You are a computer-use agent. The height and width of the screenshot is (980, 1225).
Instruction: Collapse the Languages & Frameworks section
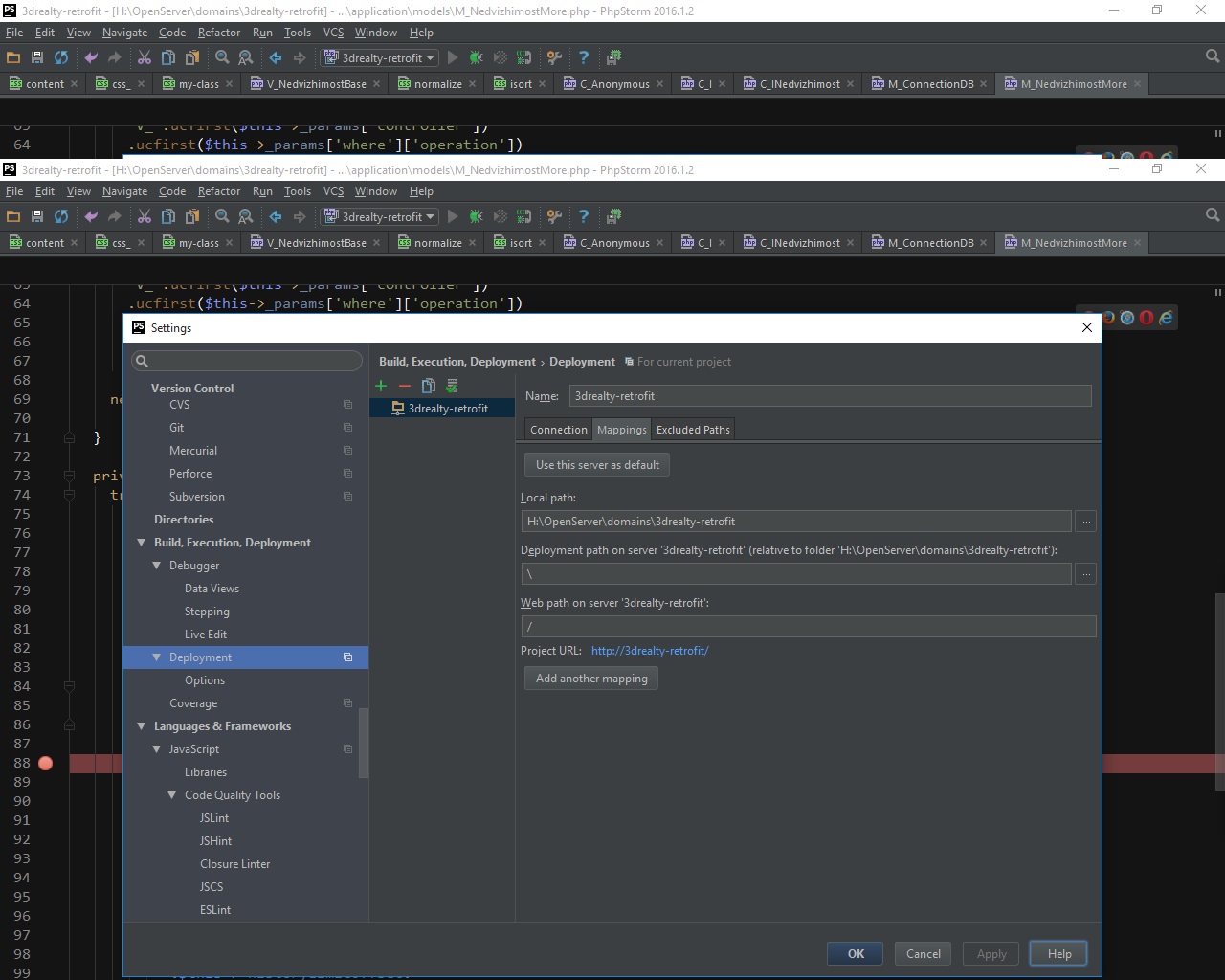click(142, 726)
